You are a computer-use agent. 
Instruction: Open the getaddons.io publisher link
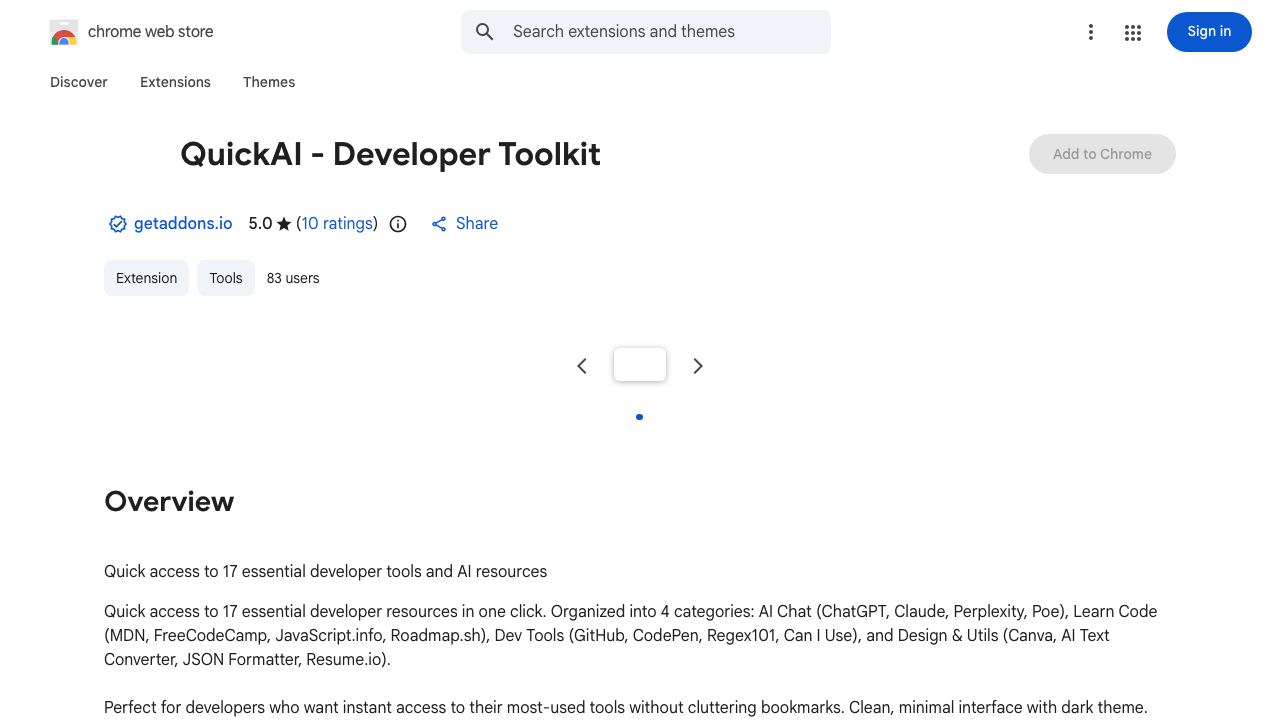pyautogui.click(x=183, y=224)
